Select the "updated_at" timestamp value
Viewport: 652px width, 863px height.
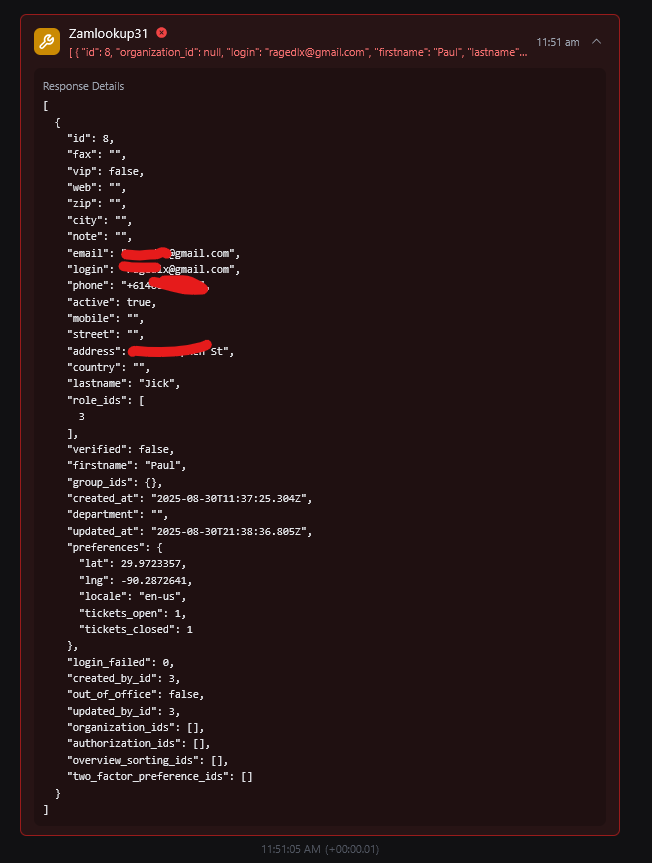(x=232, y=532)
